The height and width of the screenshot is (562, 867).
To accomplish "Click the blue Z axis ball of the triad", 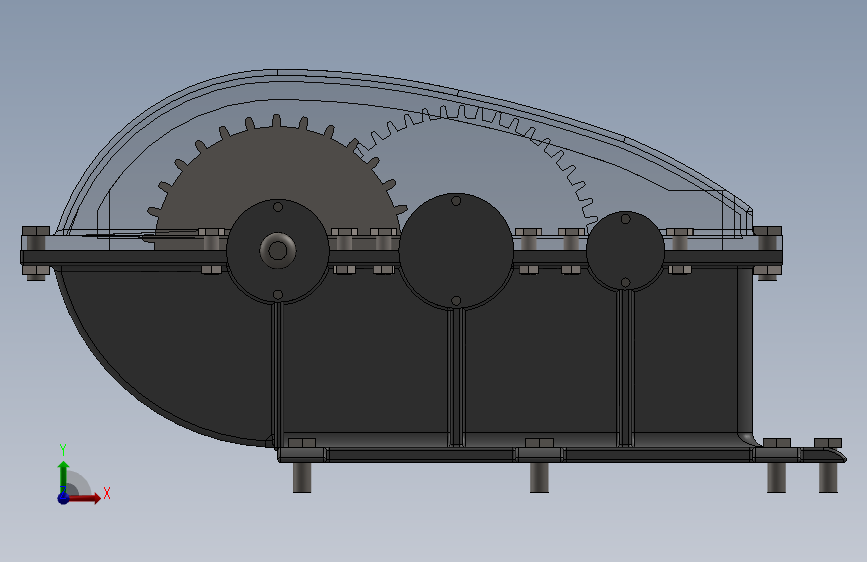I will click(x=63, y=498).
